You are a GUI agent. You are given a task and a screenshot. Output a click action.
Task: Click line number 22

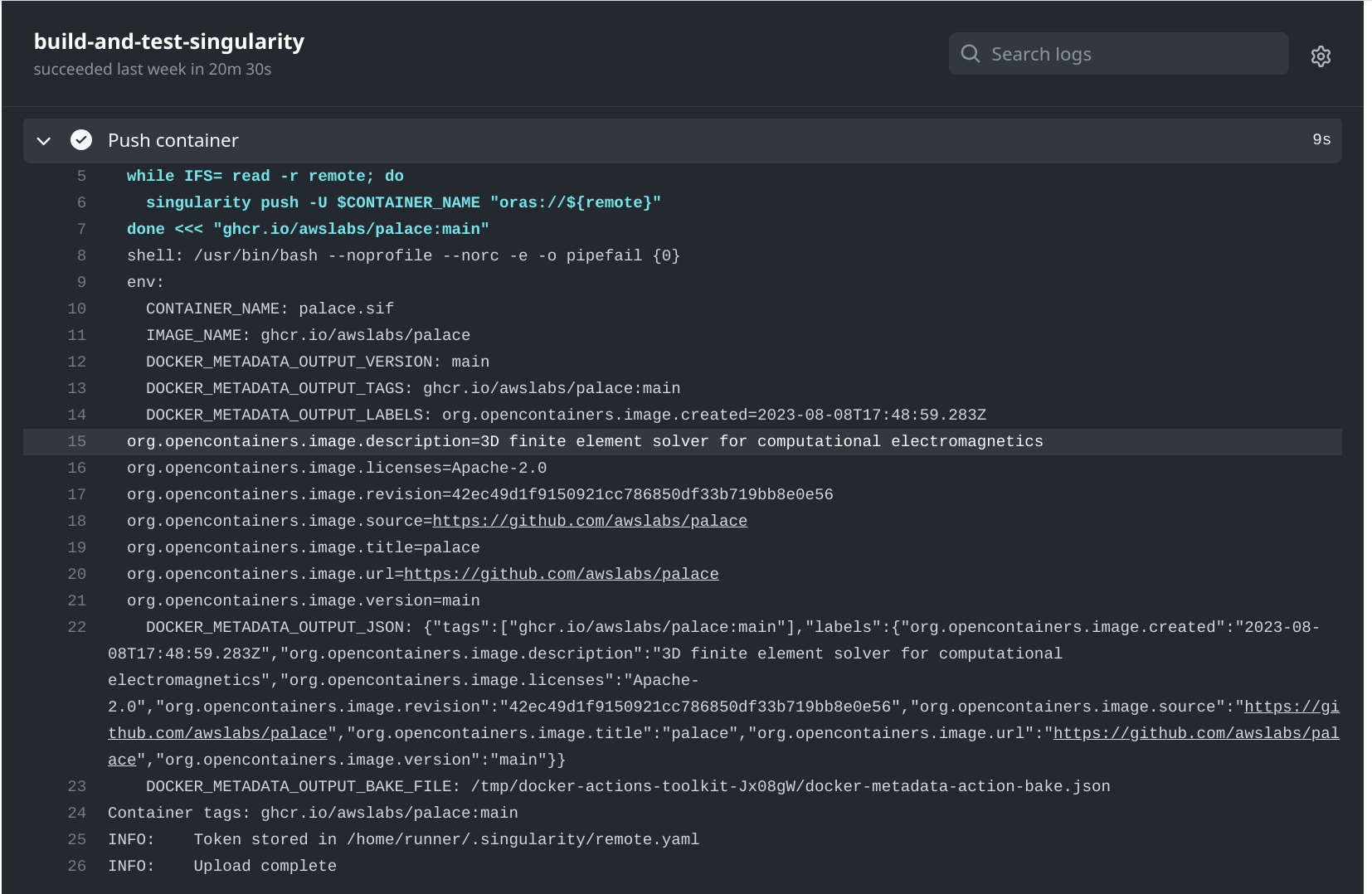coord(75,626)
